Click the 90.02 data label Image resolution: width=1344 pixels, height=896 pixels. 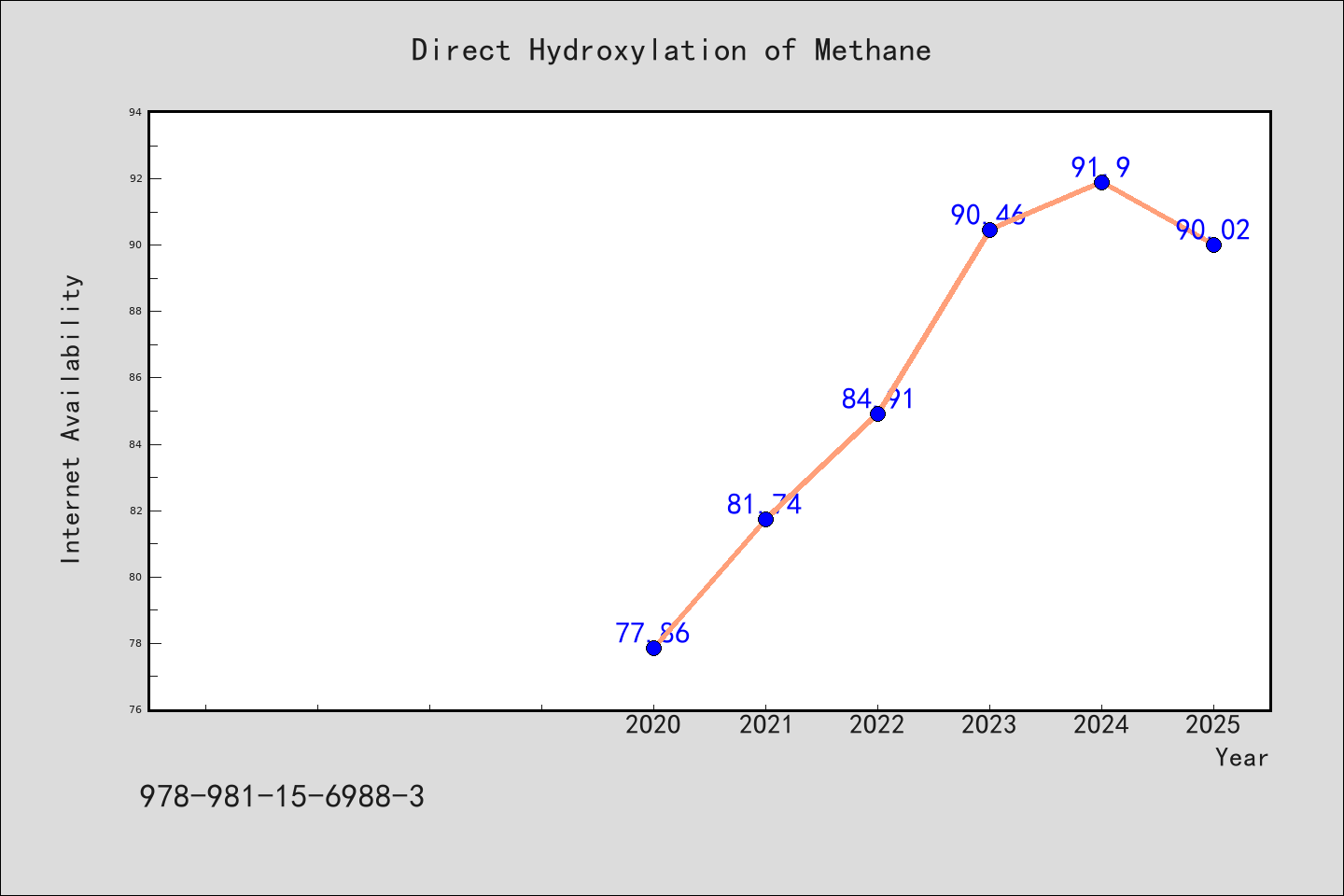click(x=1212, y=231)
